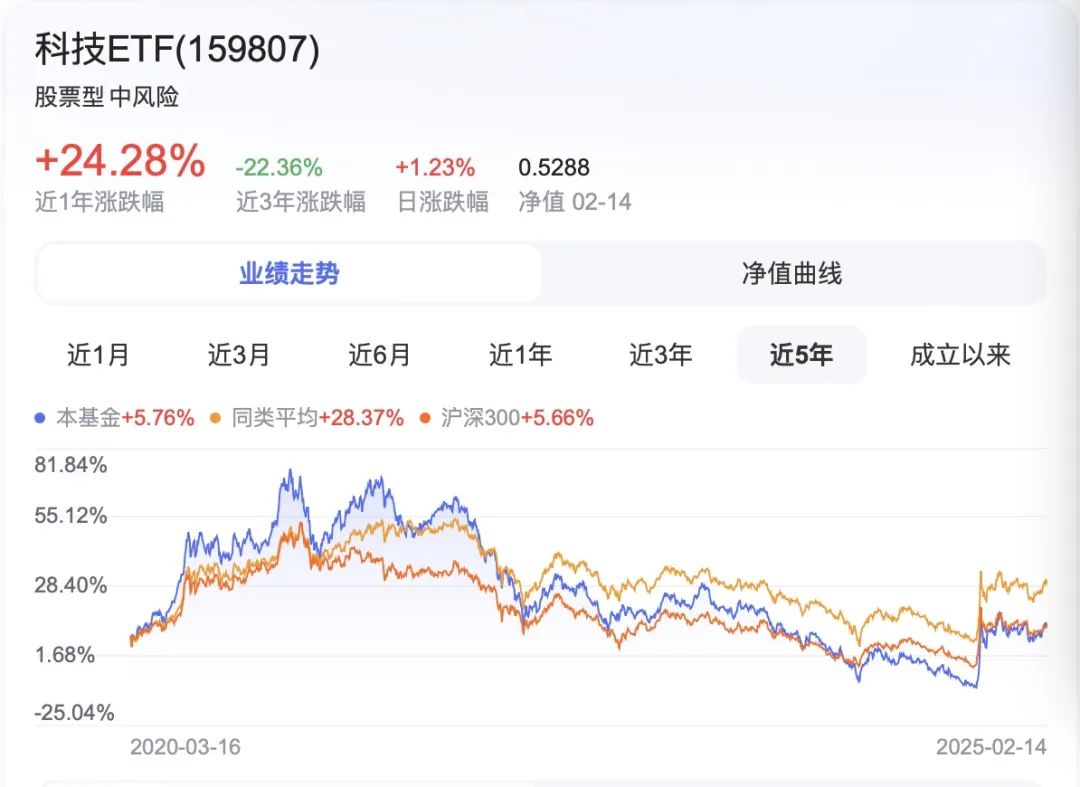
Task: Select the 近1年 time range
Action: 520,355
